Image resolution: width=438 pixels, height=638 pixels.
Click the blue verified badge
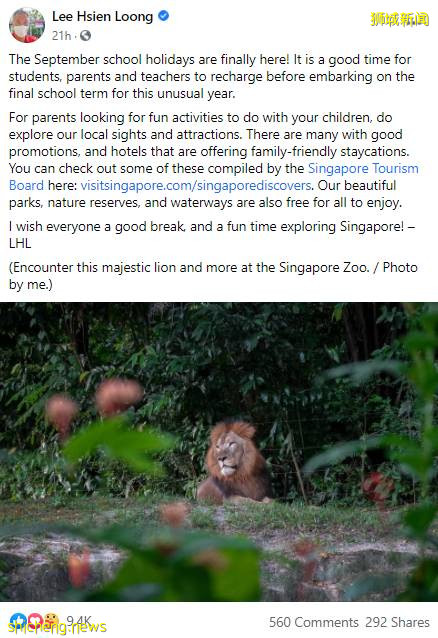164,16
